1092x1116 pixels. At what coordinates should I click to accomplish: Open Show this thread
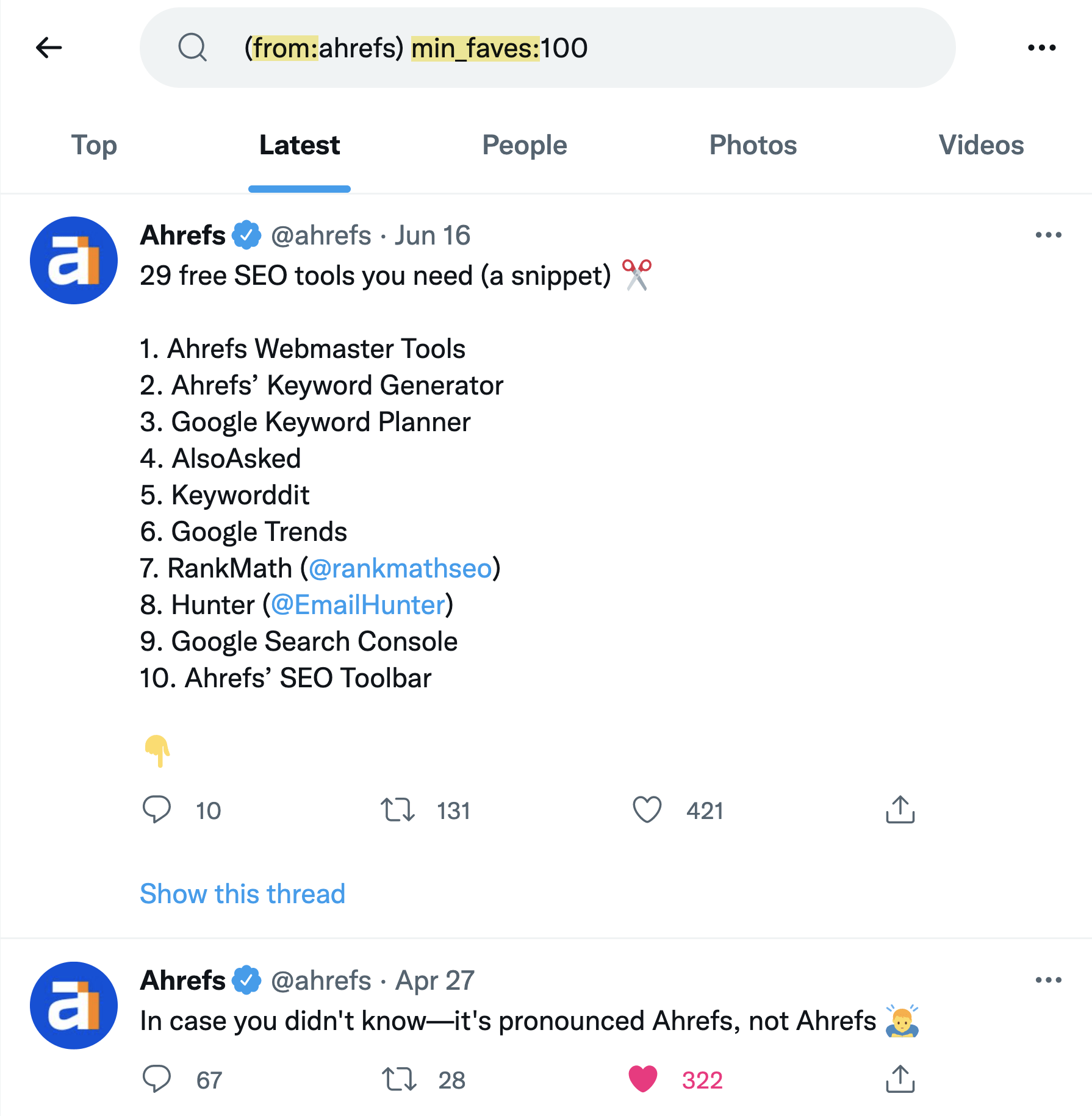click(242, 893)
